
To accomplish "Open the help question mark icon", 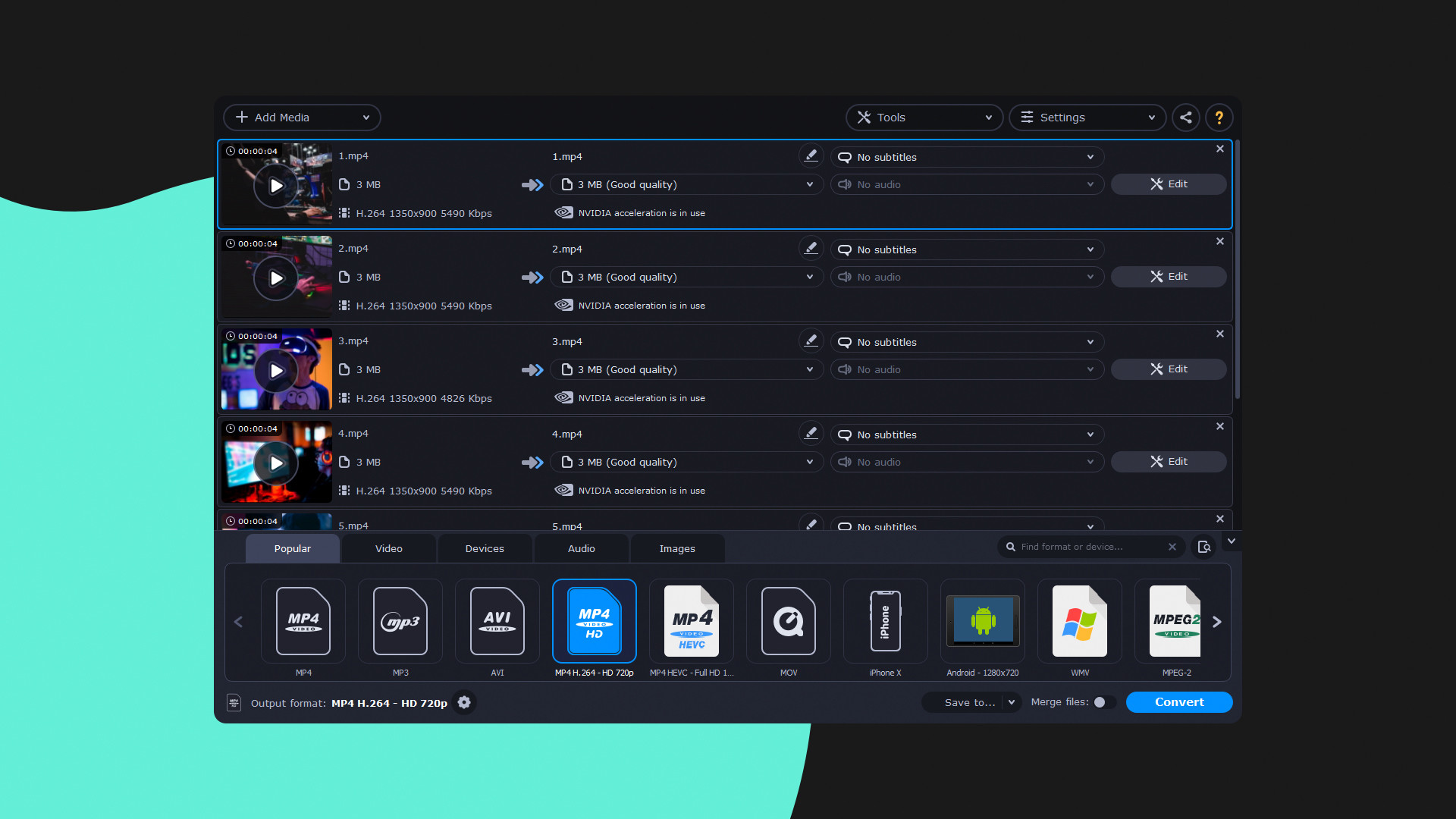I will (1219, 117).
